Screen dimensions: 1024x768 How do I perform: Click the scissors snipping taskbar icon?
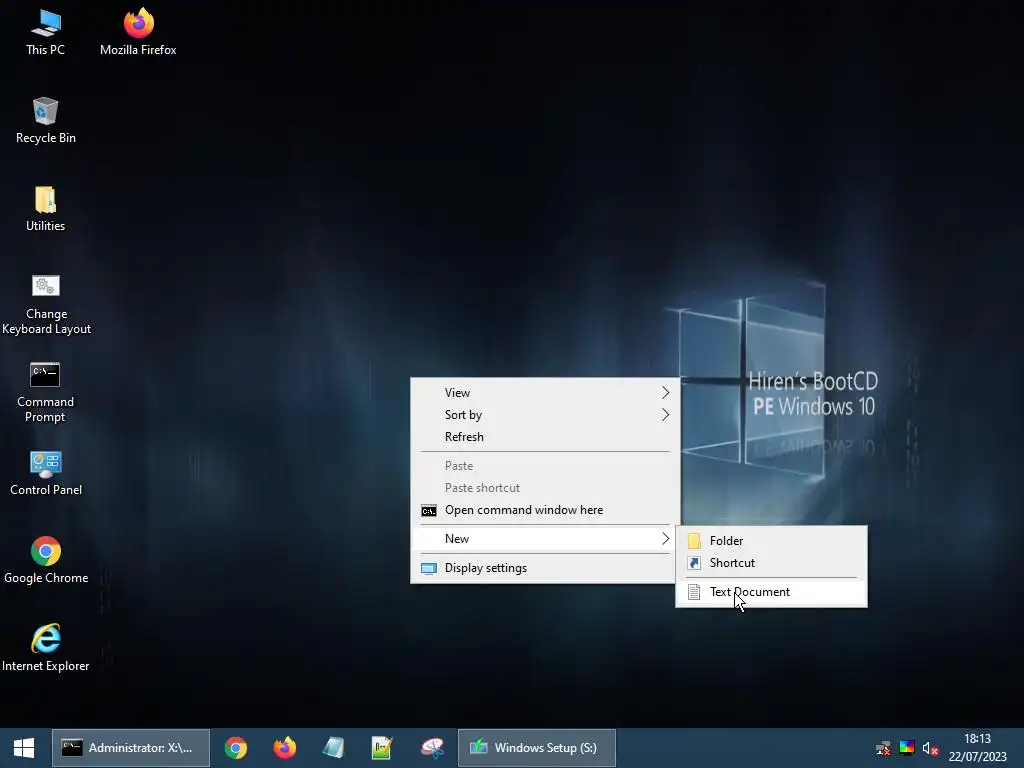pos(432,748)
